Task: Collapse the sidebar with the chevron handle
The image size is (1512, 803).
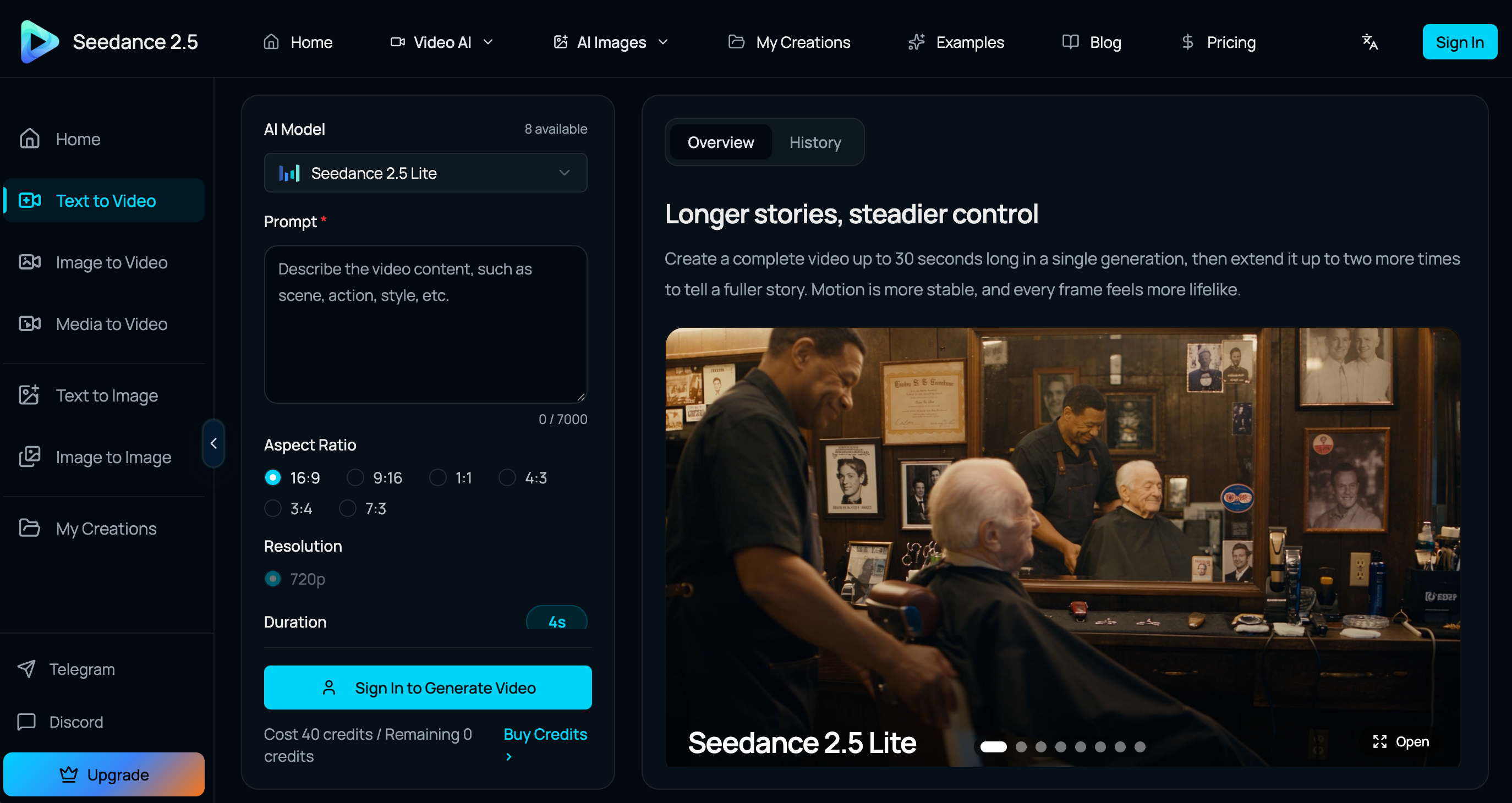Action: coord(213,443)
